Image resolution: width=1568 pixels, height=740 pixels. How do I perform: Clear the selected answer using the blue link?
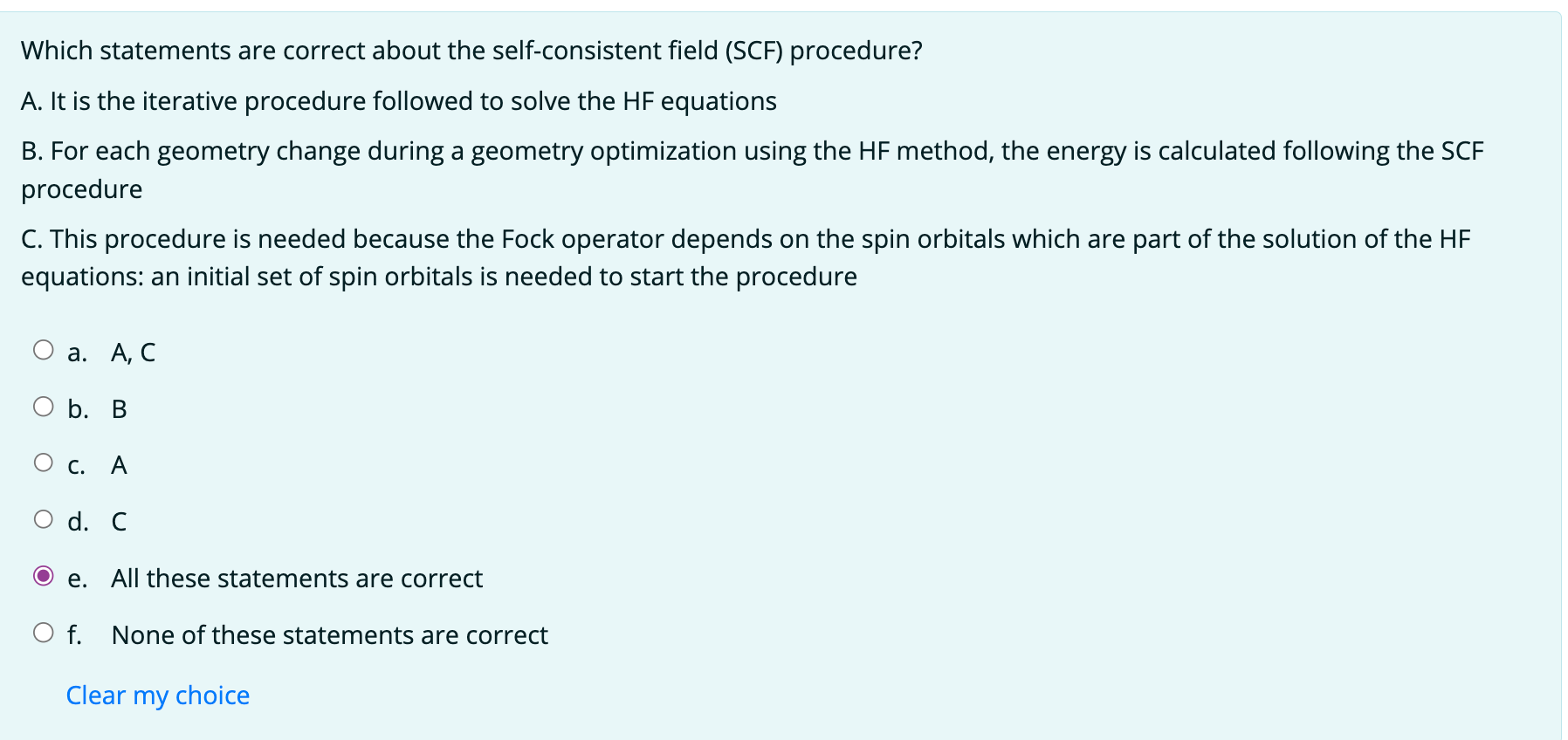[156, 695]
